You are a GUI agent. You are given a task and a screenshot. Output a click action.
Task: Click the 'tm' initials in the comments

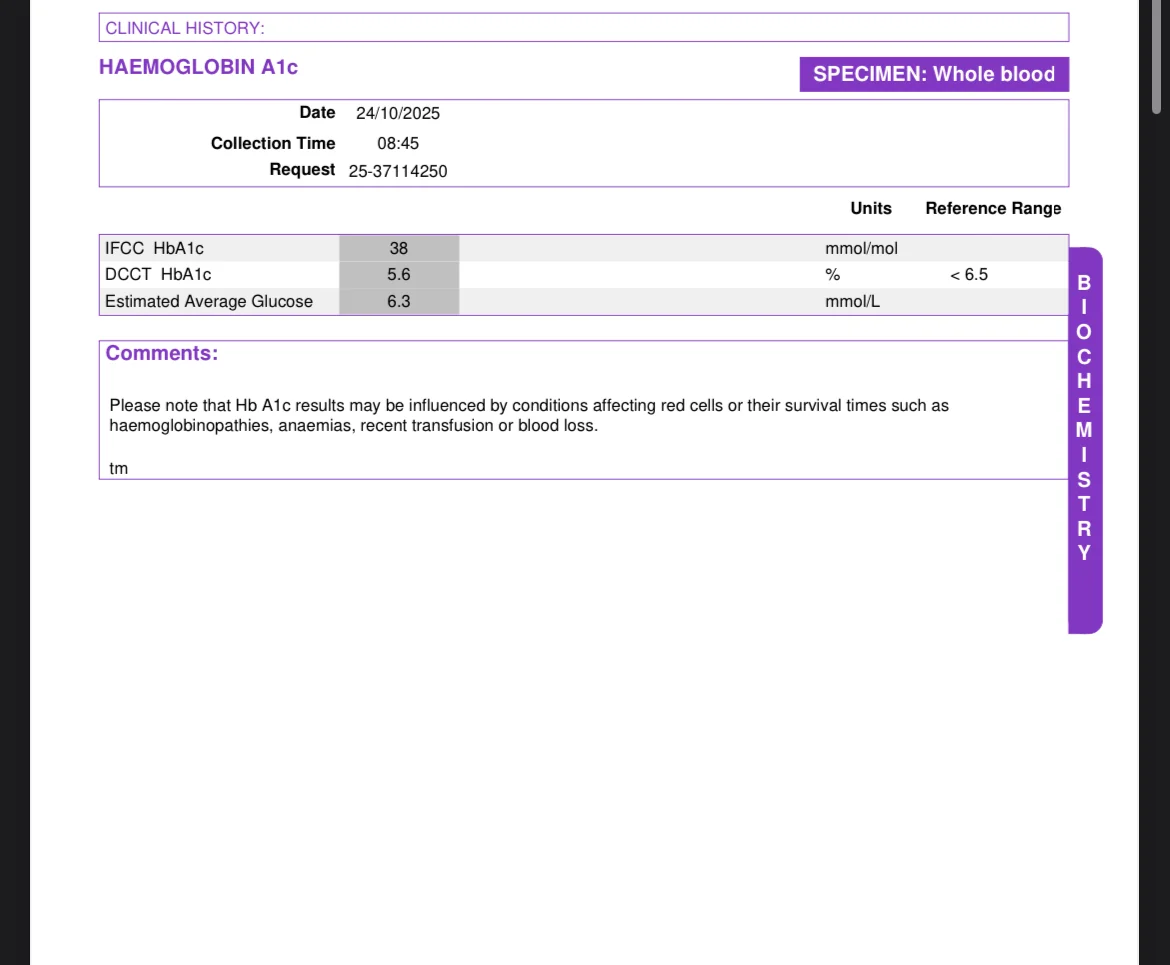(119, 469)
